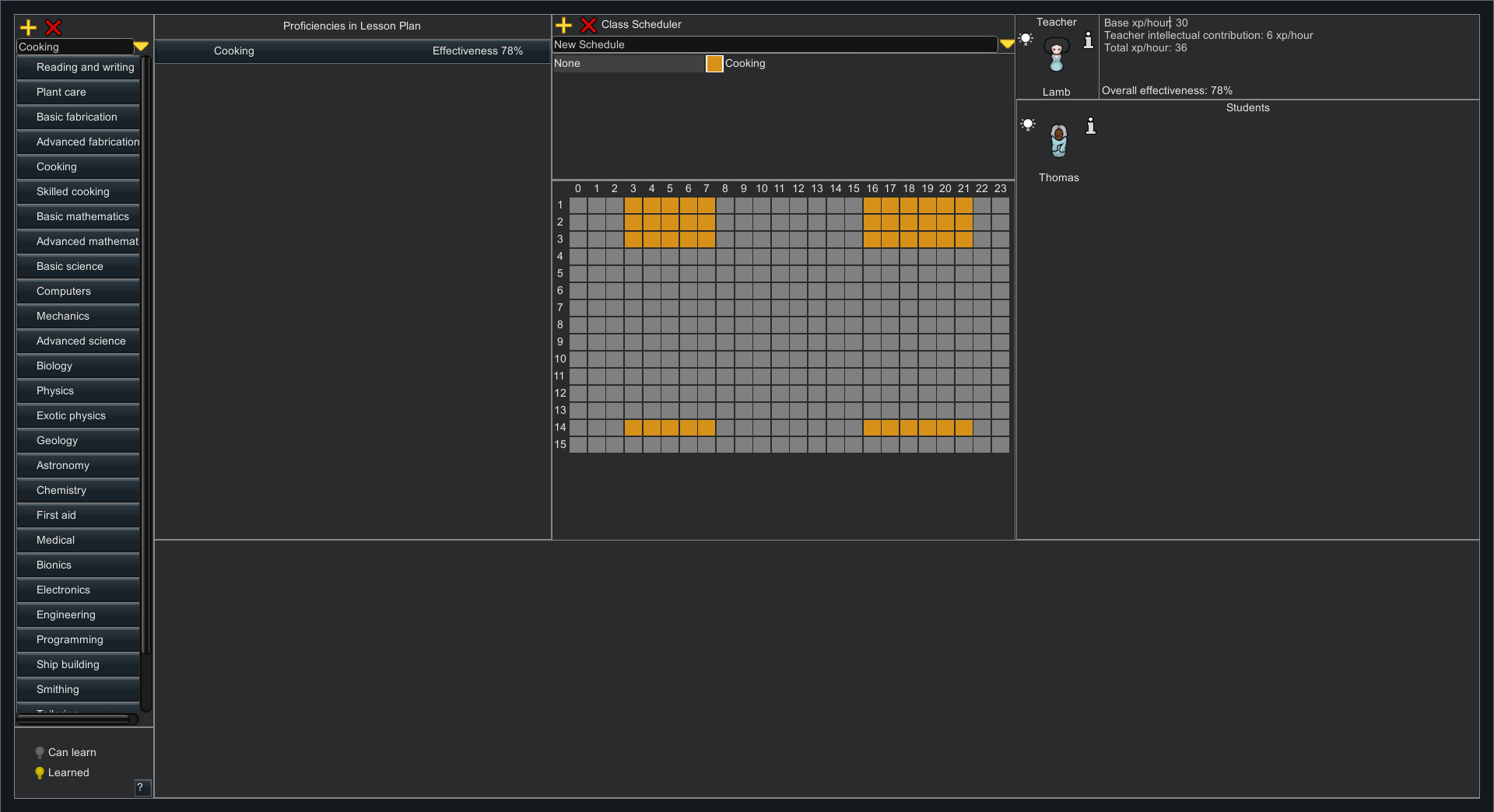Add First aid proficiency

[x=79, y=516]
